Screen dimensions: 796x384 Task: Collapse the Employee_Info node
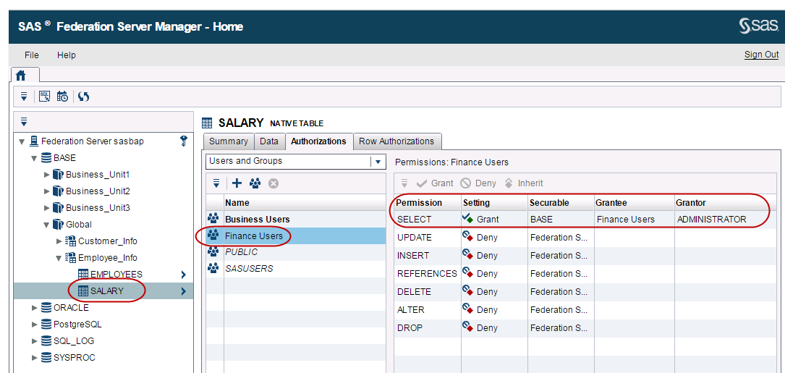pyautogui.click(x=59, y=258)
